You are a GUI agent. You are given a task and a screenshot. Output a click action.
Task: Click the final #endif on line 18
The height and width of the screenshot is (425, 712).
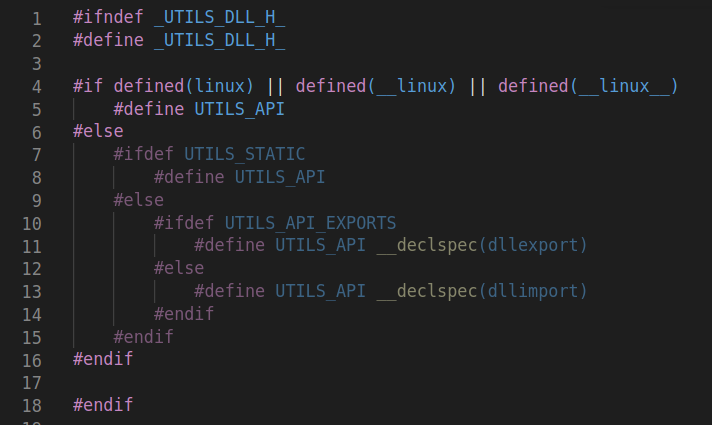103,405
